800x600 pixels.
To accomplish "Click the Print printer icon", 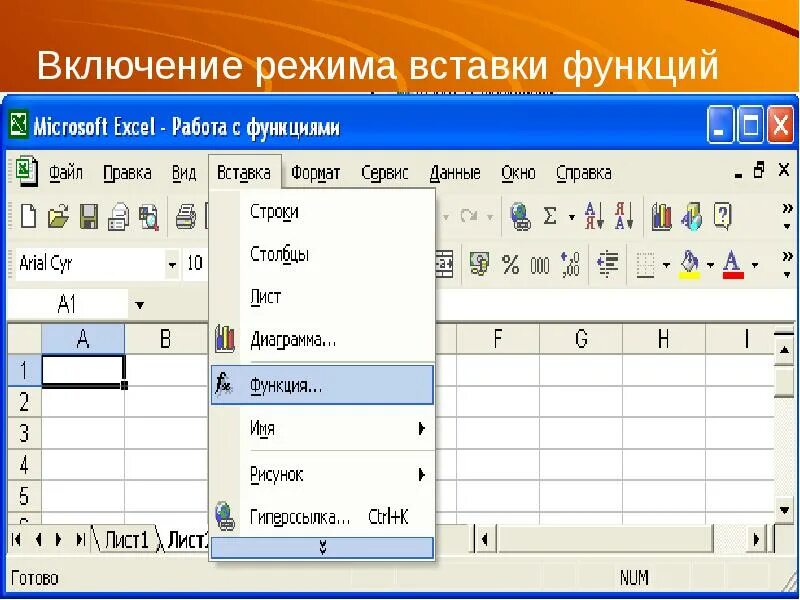I will coord(186,216).
